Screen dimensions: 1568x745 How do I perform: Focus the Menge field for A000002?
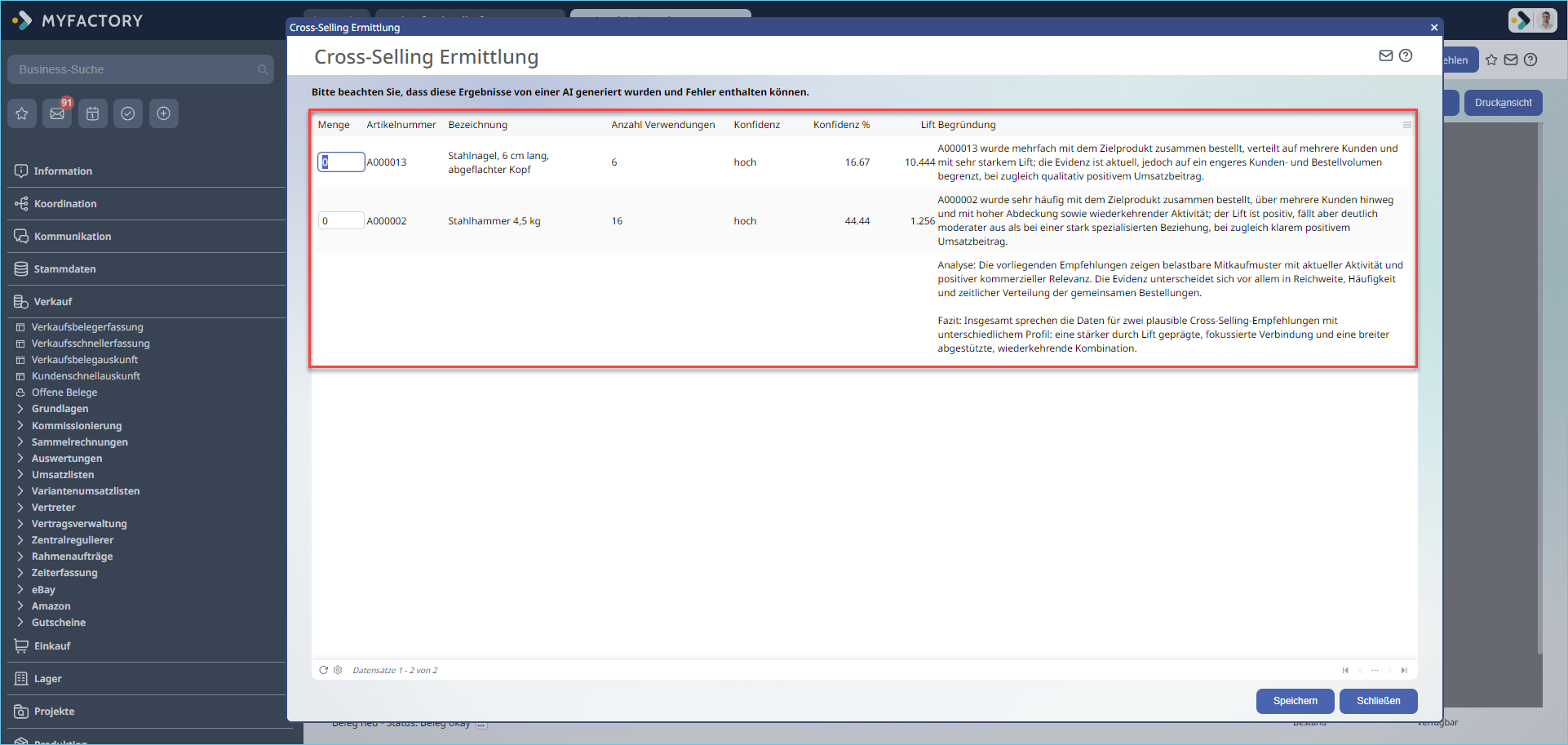pyautogui.click(x=341, y=221)
